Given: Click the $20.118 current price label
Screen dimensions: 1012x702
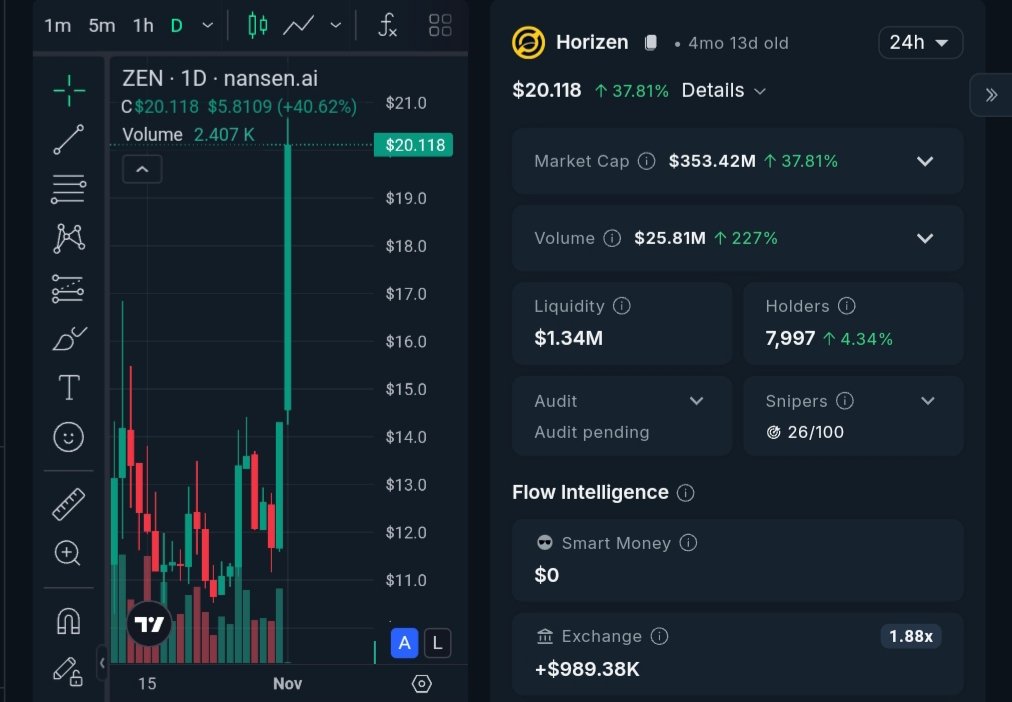Looking at the screenshot, I should point(414,145).
